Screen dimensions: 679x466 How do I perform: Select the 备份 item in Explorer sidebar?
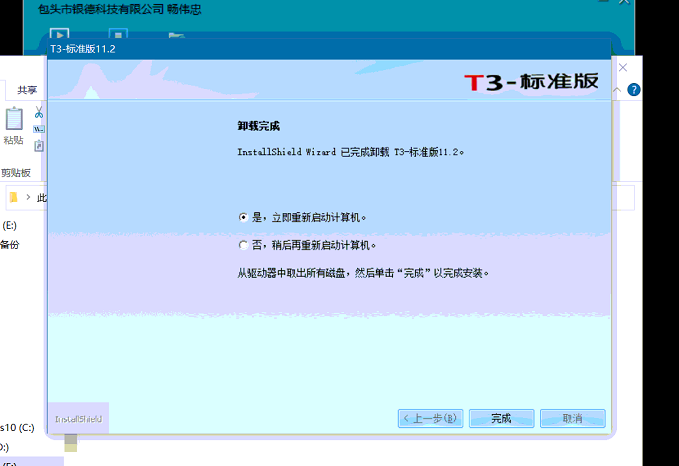(10, 245)
